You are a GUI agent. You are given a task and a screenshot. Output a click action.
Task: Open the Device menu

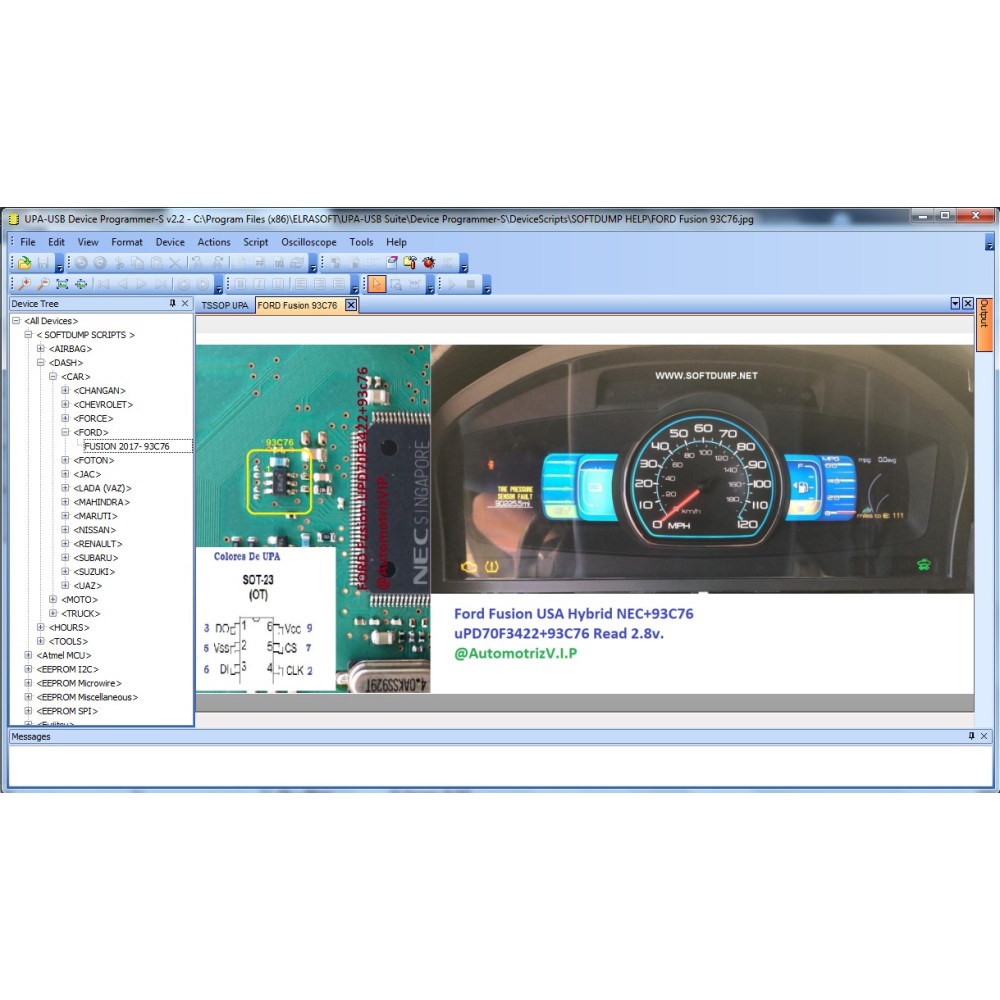170,242
